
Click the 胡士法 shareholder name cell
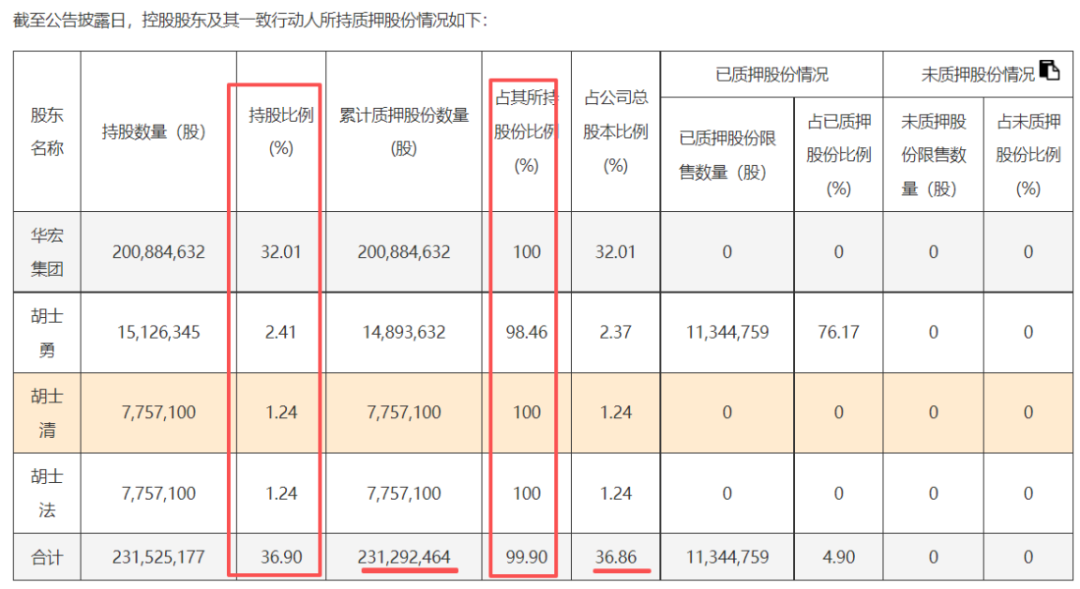point(47,493)
